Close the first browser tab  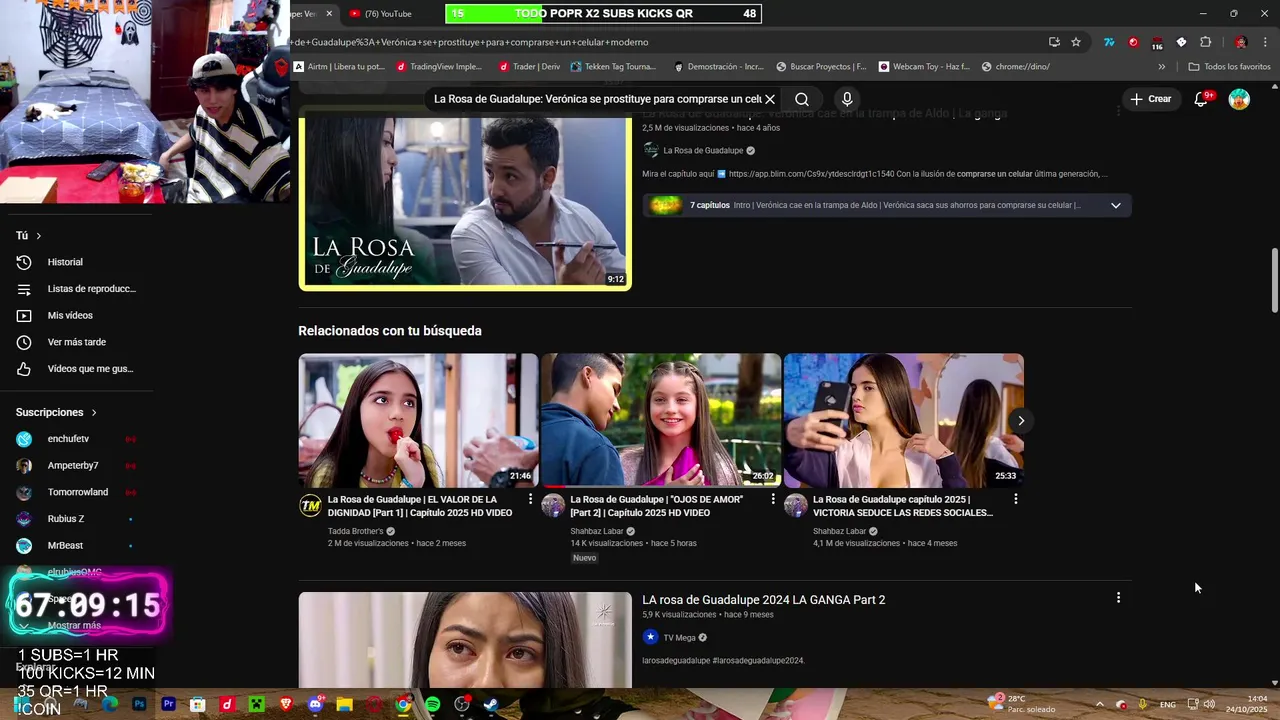(329, 14)
